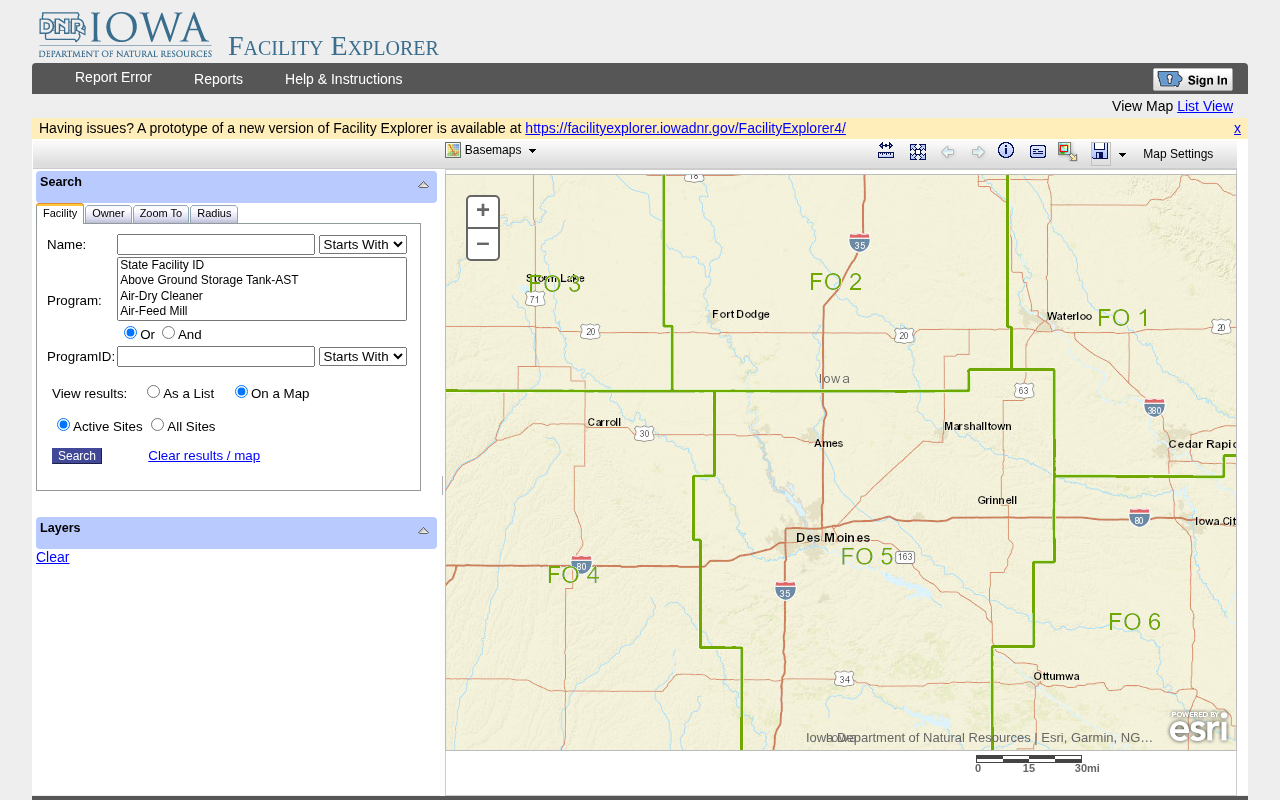Image resolution: width=1280 pixels, height=800 pixels.
Task: Activate the identify info tool
Action: pos(1006,150)
